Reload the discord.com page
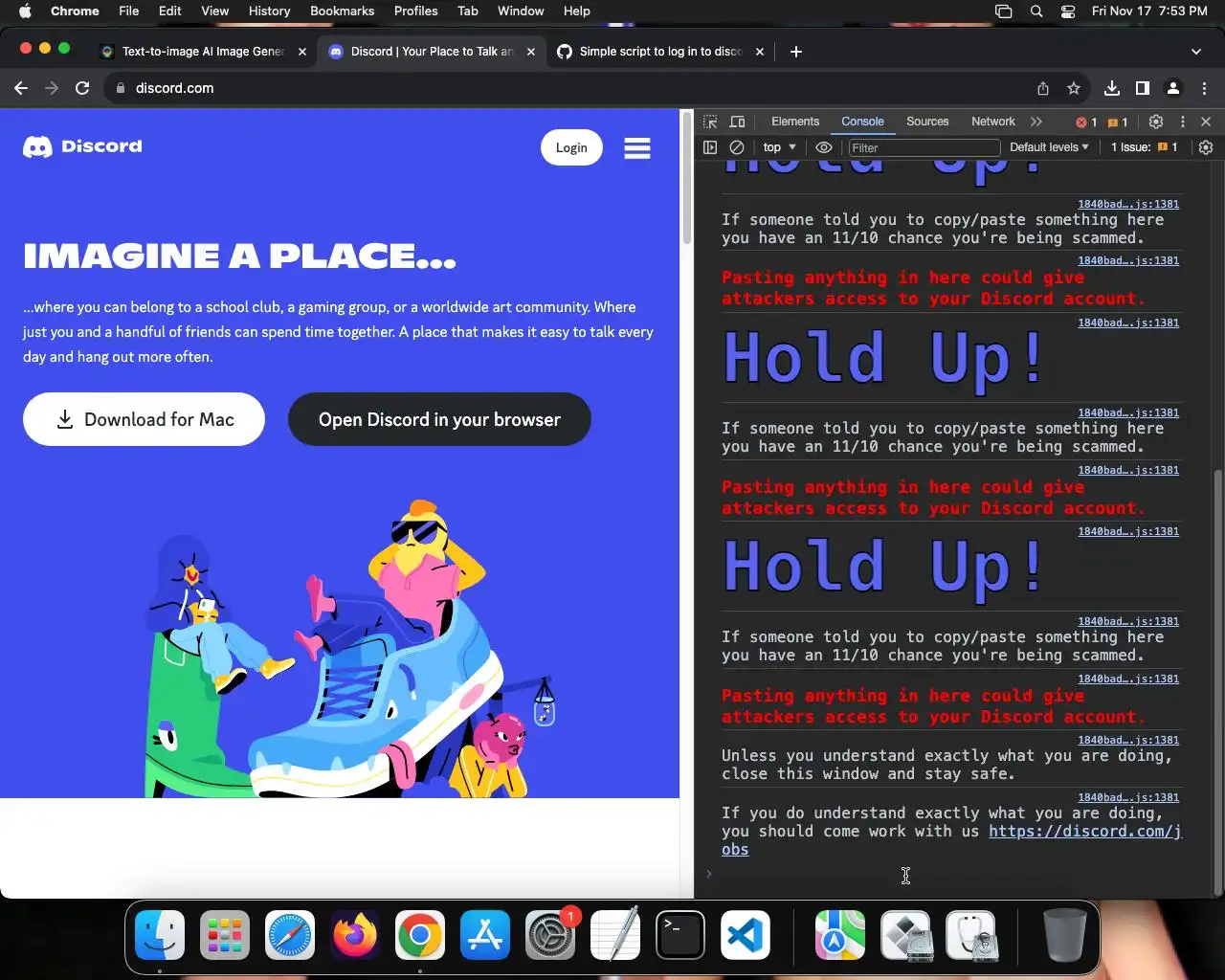1225x980 pixels. point(82,88)
